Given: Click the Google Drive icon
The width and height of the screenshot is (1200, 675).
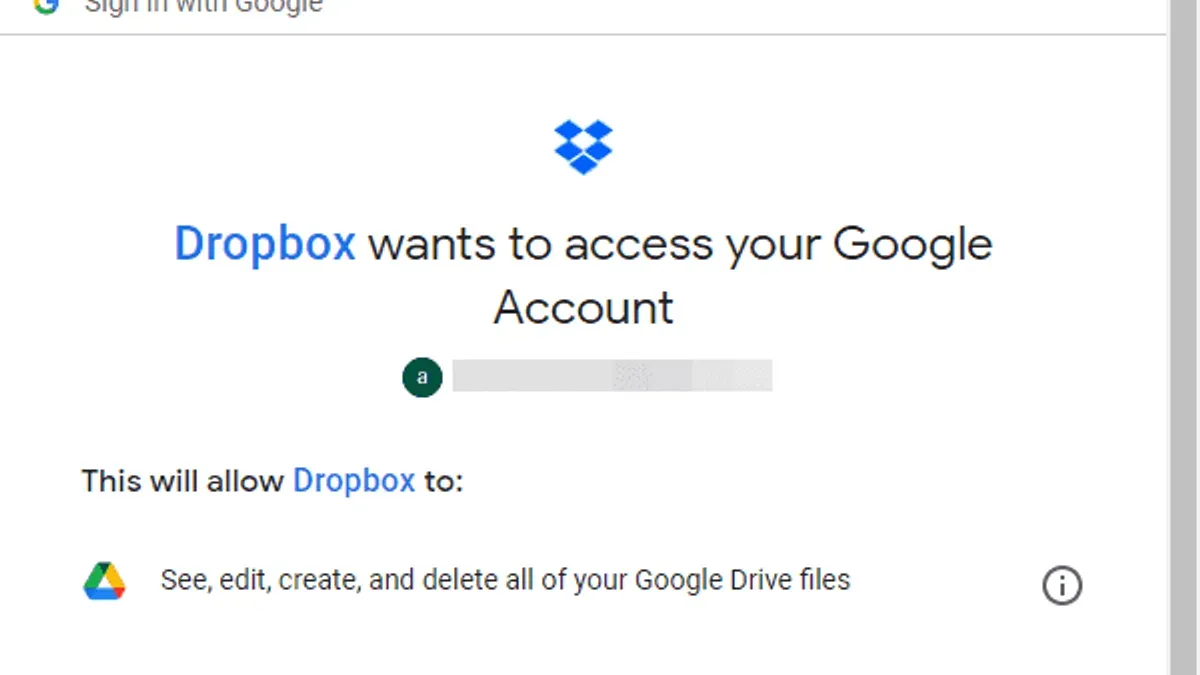Looking at the screenshot, I should point(104,580).
